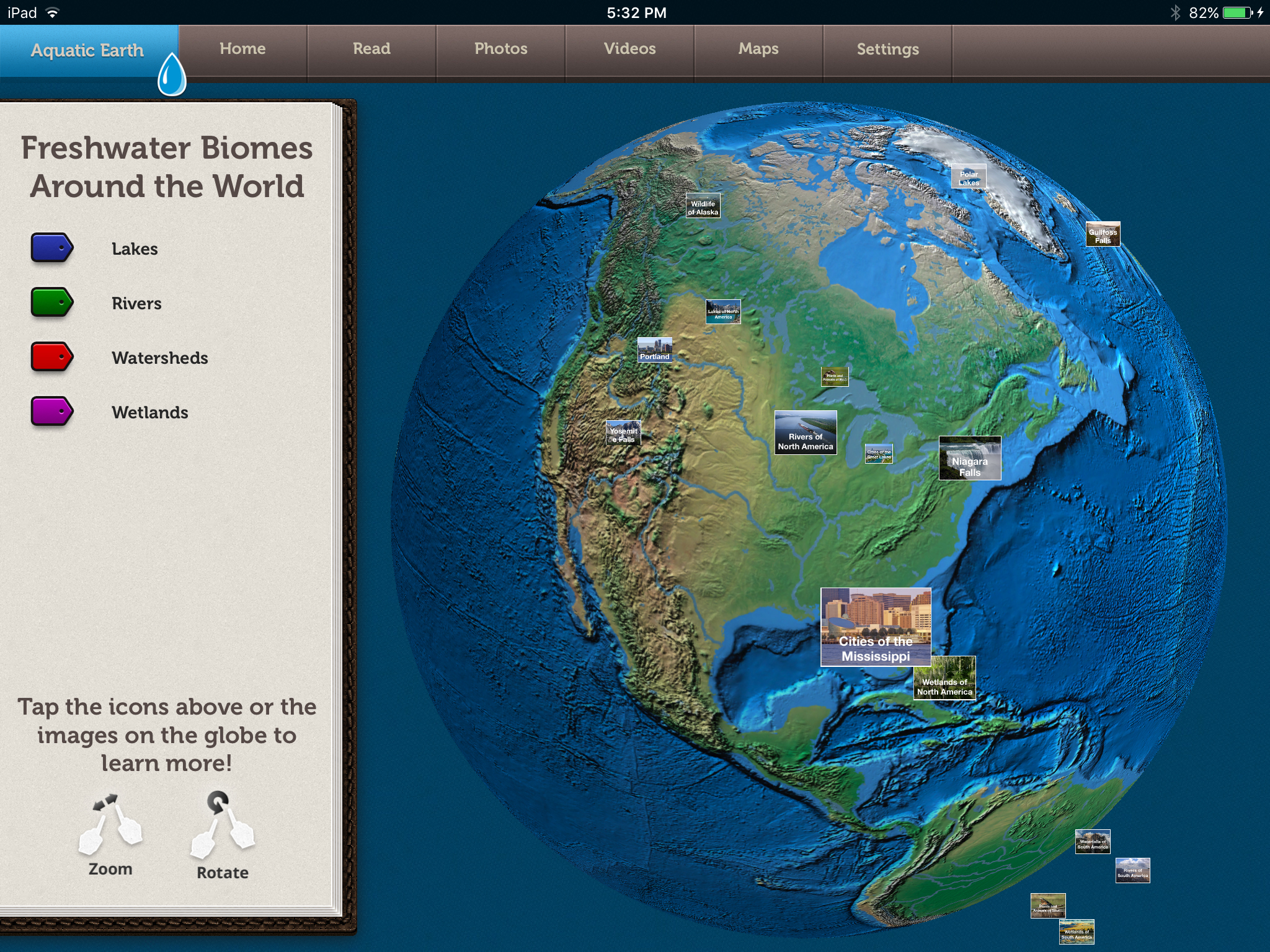Tap the green Rivers tag icon
The width and height of the screenshot is (1270, 952).
coord(52,302)
